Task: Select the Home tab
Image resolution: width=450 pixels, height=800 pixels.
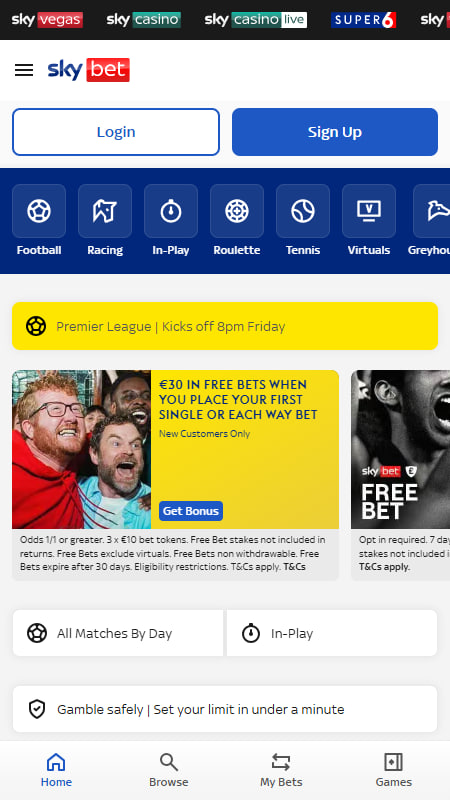Action: [x=56, y=770]
